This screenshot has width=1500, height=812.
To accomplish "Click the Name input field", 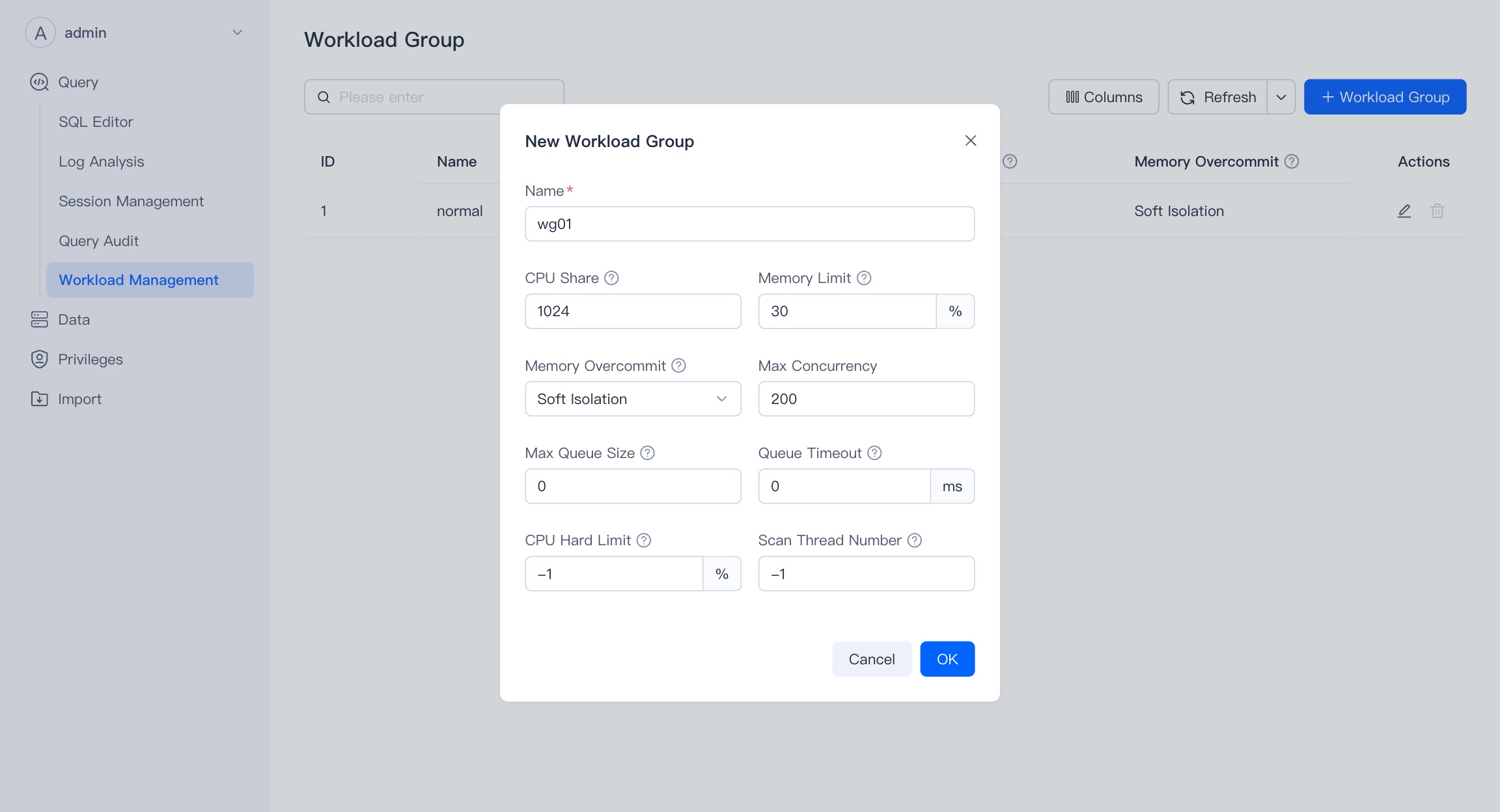I will pos(749,224).
